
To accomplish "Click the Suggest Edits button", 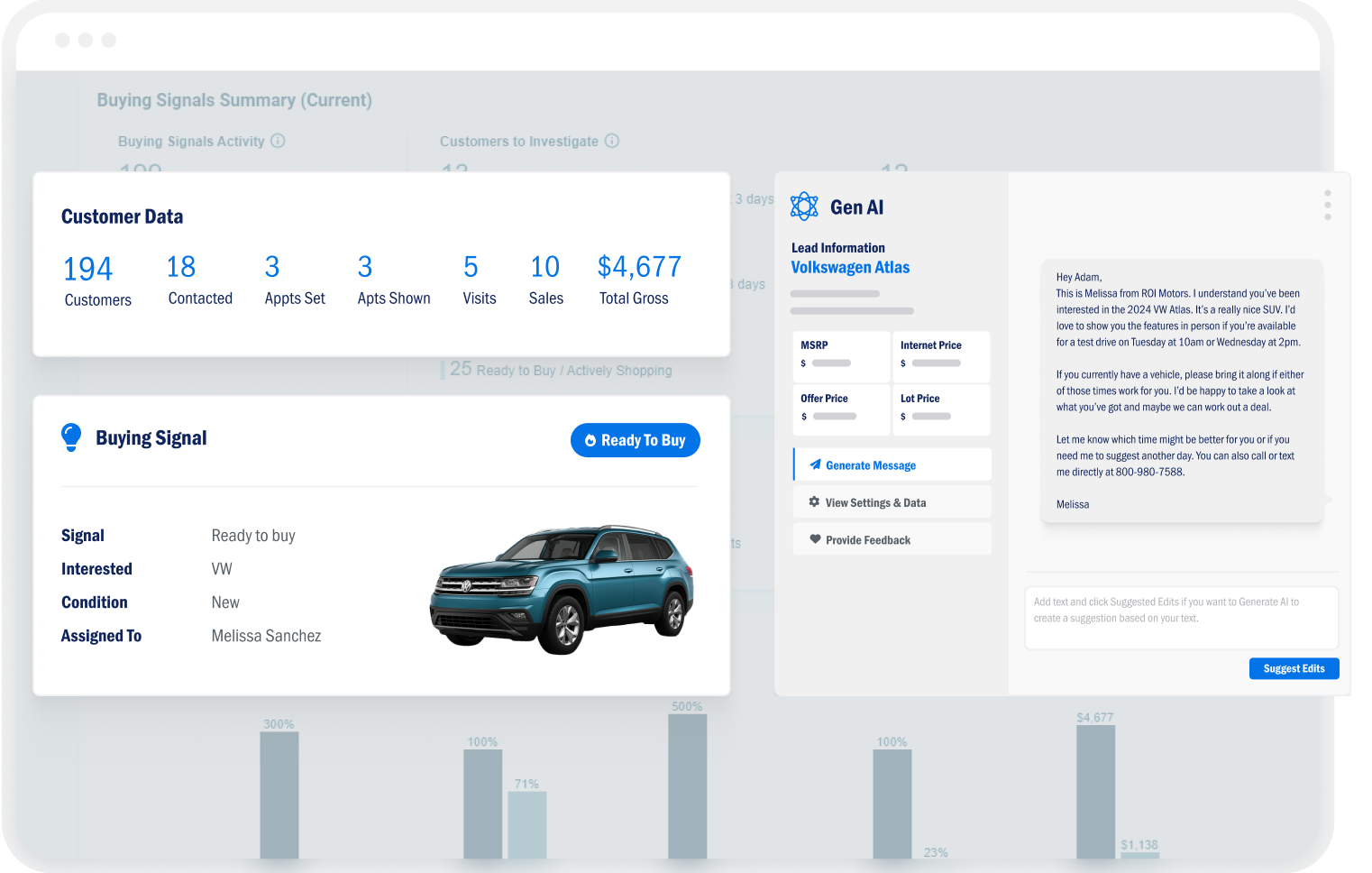I will pos(1294,668).
